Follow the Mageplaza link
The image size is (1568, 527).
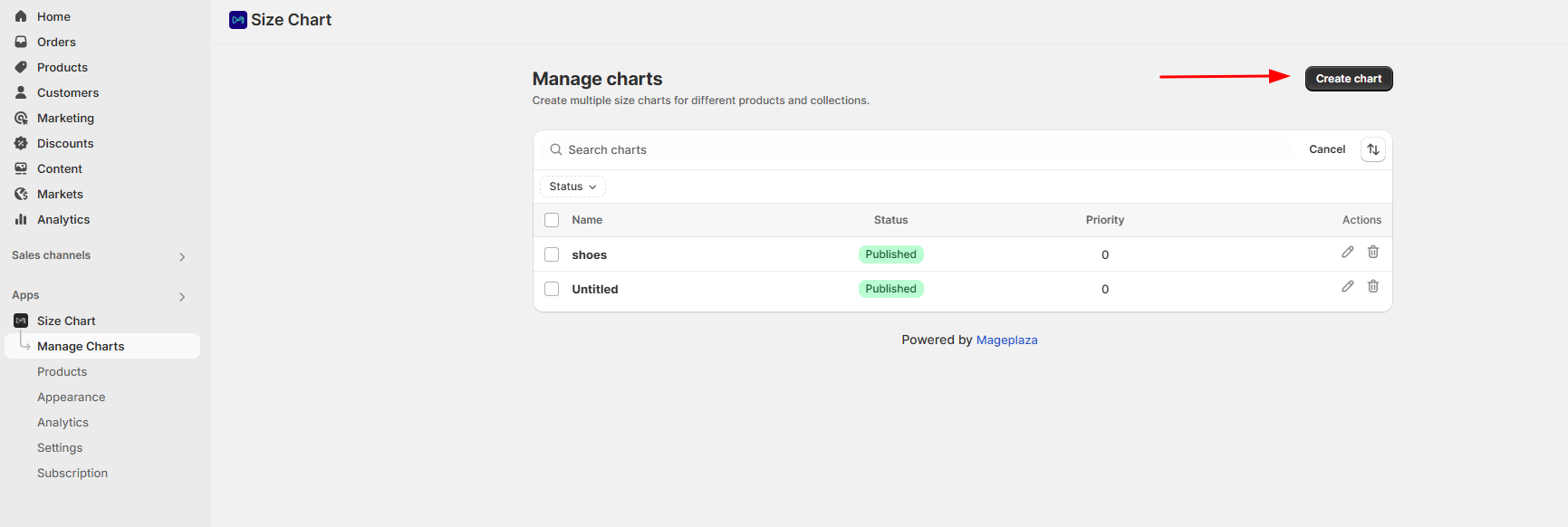point(1007,340)
